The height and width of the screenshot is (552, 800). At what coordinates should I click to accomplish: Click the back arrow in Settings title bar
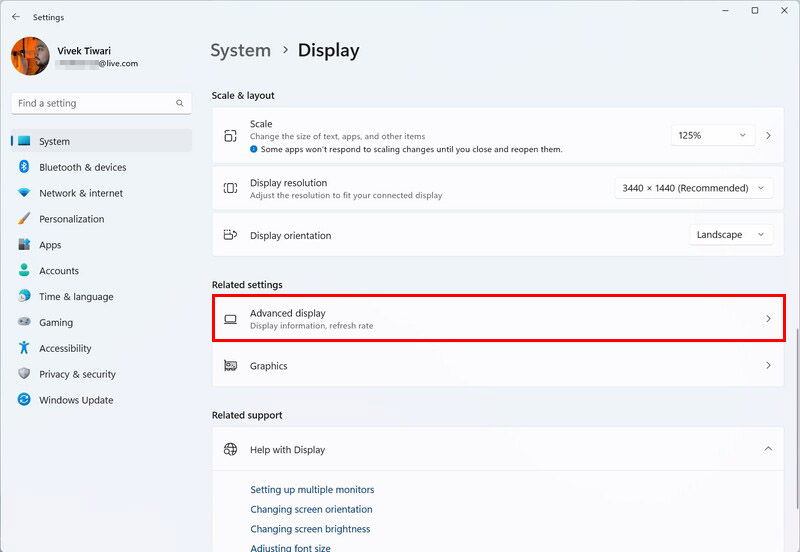16,17
